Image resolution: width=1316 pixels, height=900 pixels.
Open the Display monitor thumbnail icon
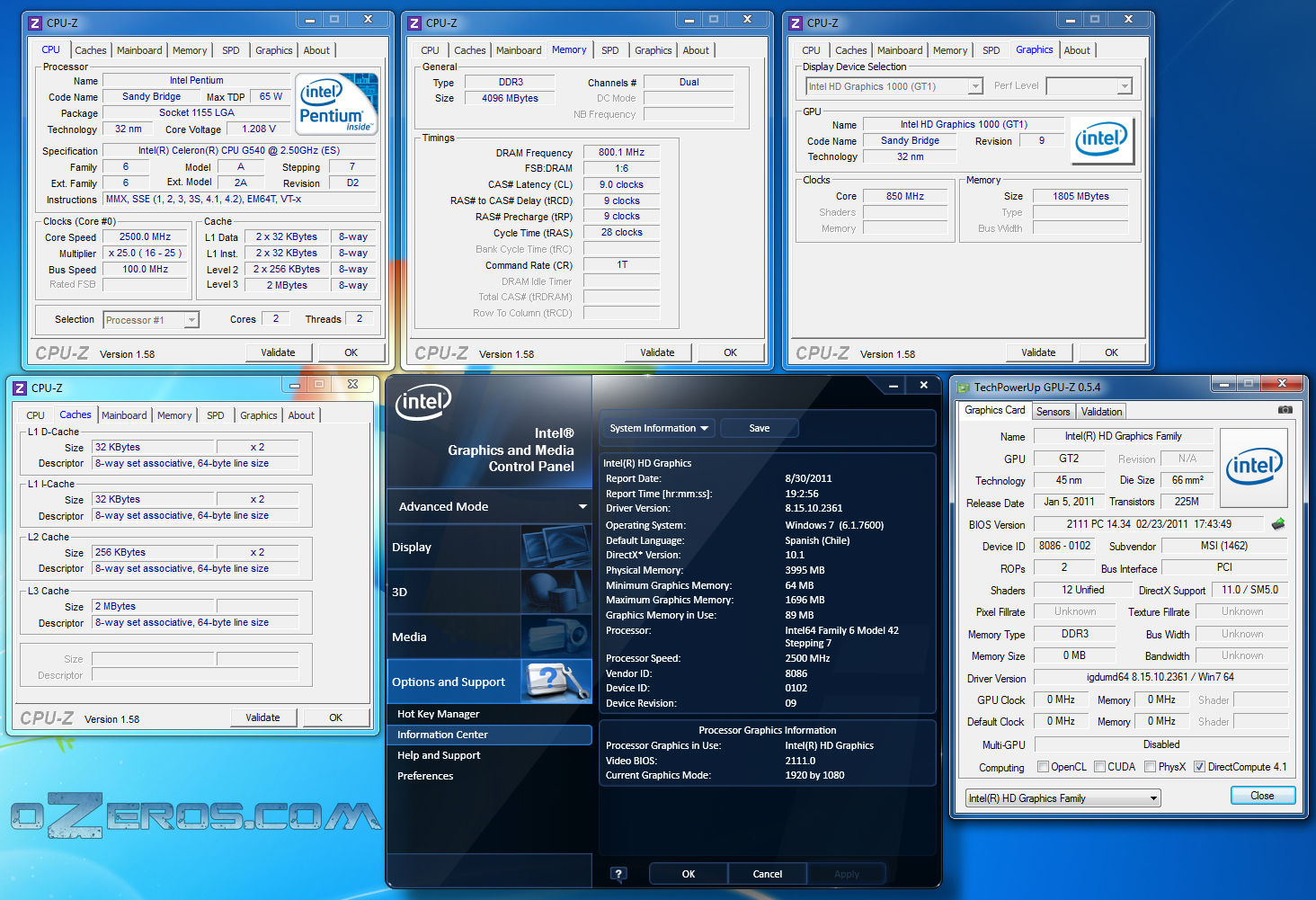click(x=556, y=547)
